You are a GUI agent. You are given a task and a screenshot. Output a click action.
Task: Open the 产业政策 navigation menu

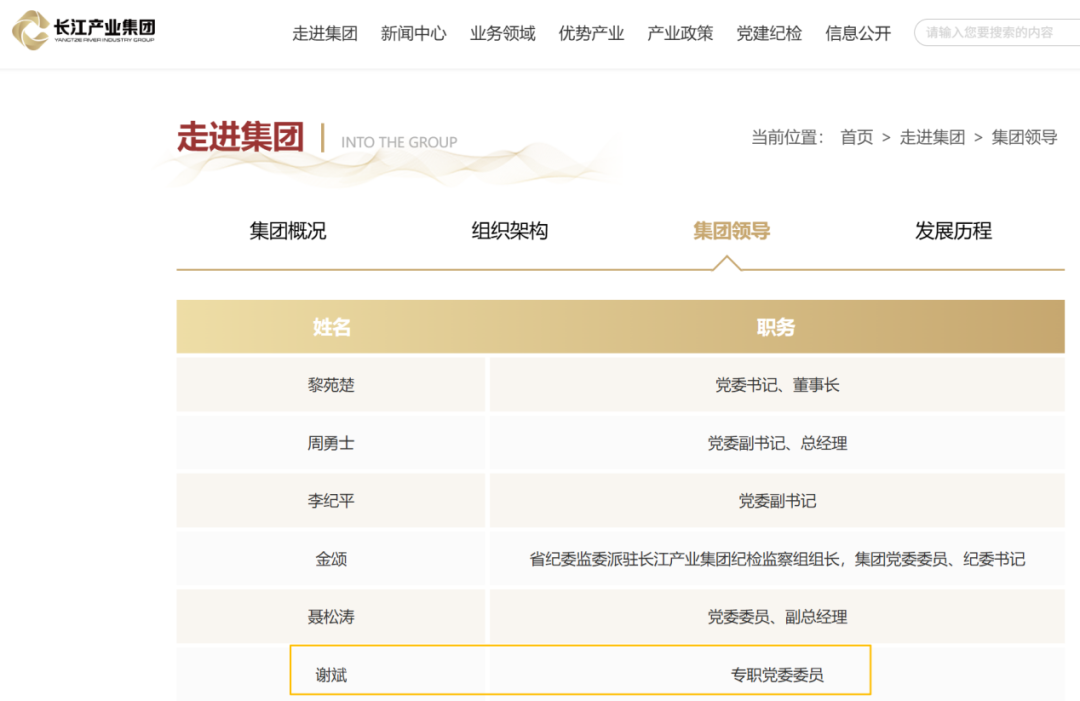point(681,33)
